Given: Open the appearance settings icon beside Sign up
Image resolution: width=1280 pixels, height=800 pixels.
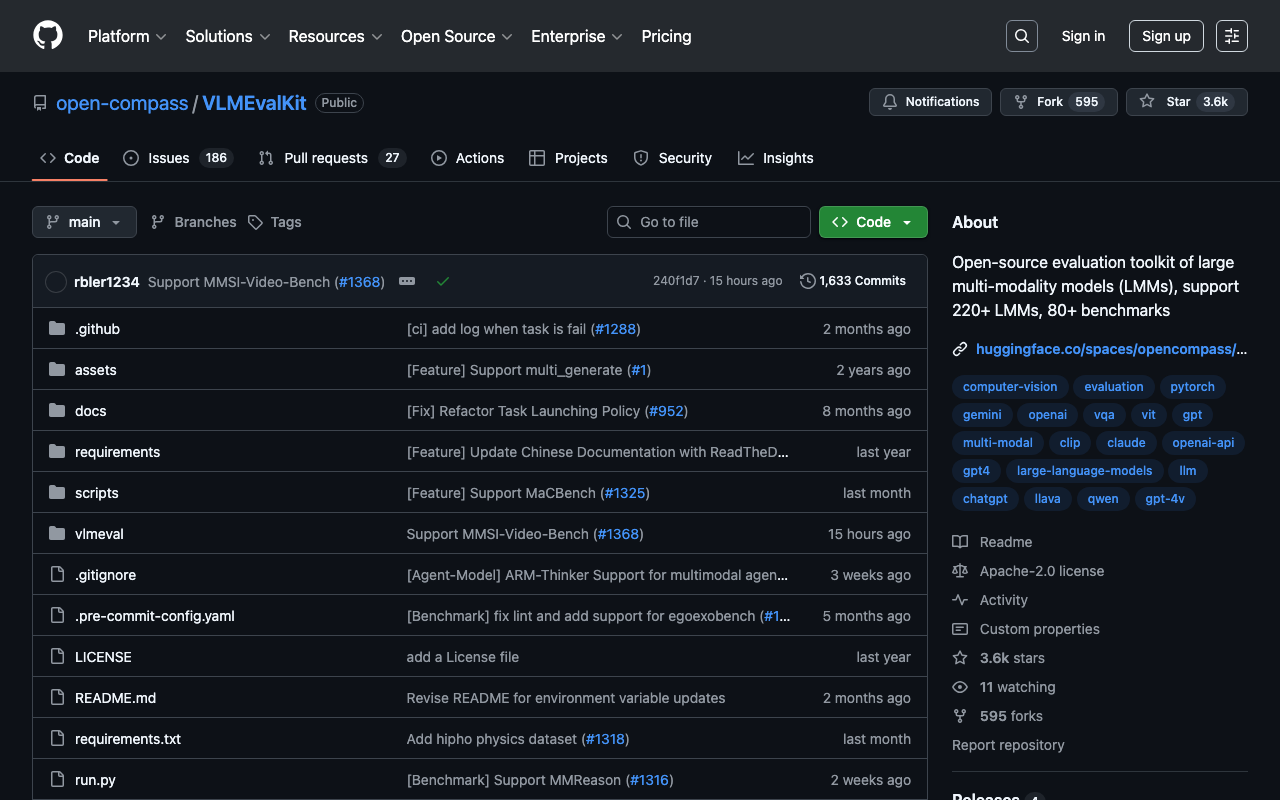Looking at the screenshot, I should coord(1231,36).
